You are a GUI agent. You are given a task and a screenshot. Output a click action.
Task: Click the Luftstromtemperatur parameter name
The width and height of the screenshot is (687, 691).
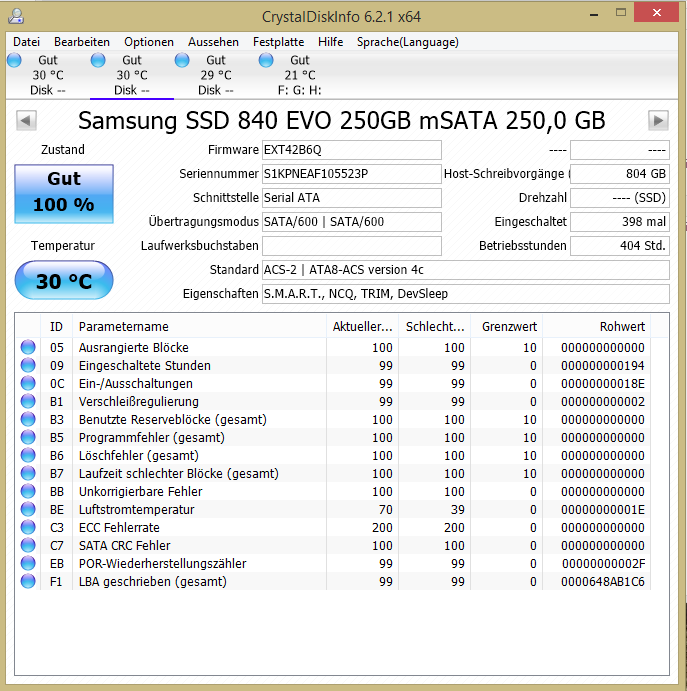coord(137,509)
